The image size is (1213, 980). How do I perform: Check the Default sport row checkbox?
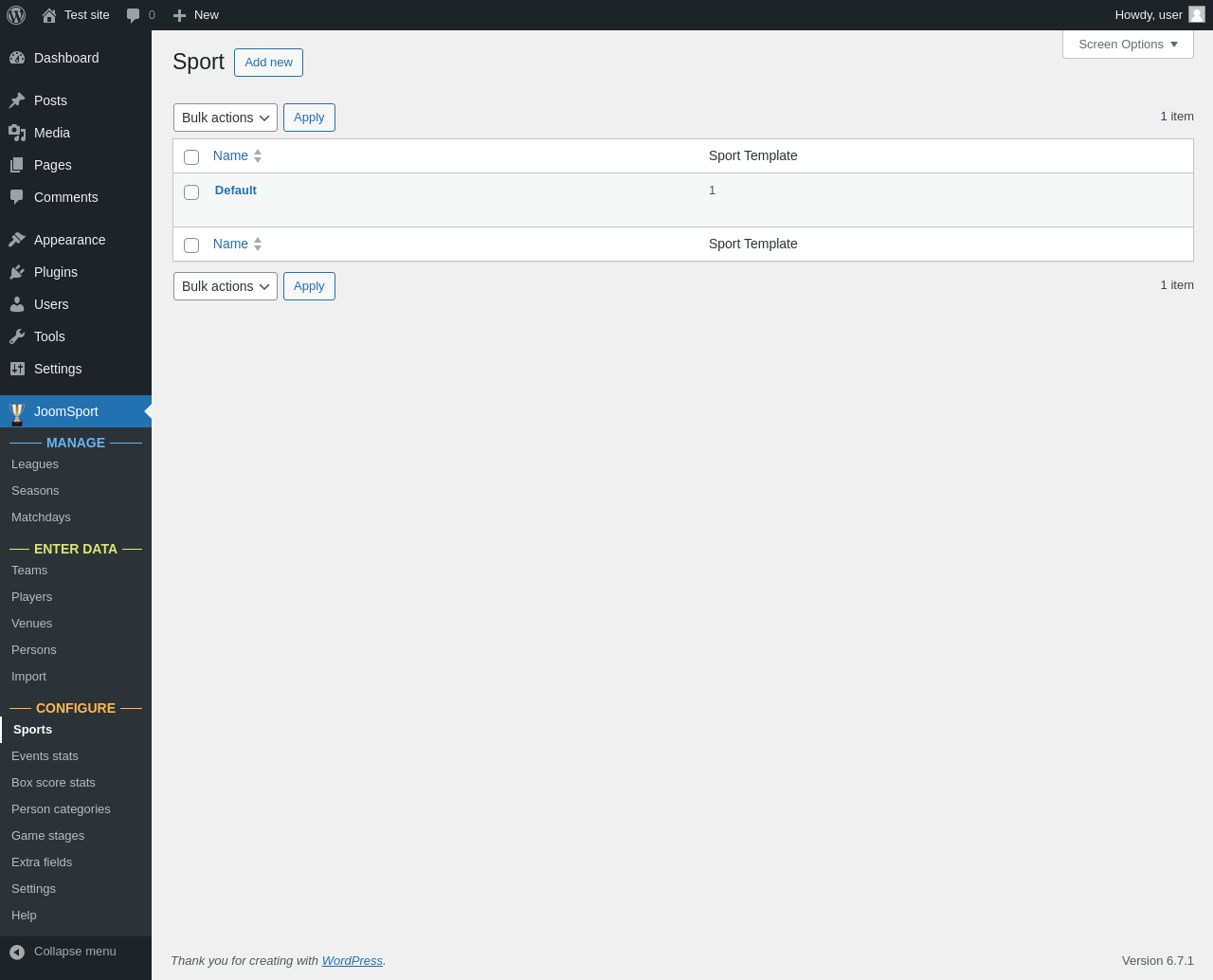191,192
